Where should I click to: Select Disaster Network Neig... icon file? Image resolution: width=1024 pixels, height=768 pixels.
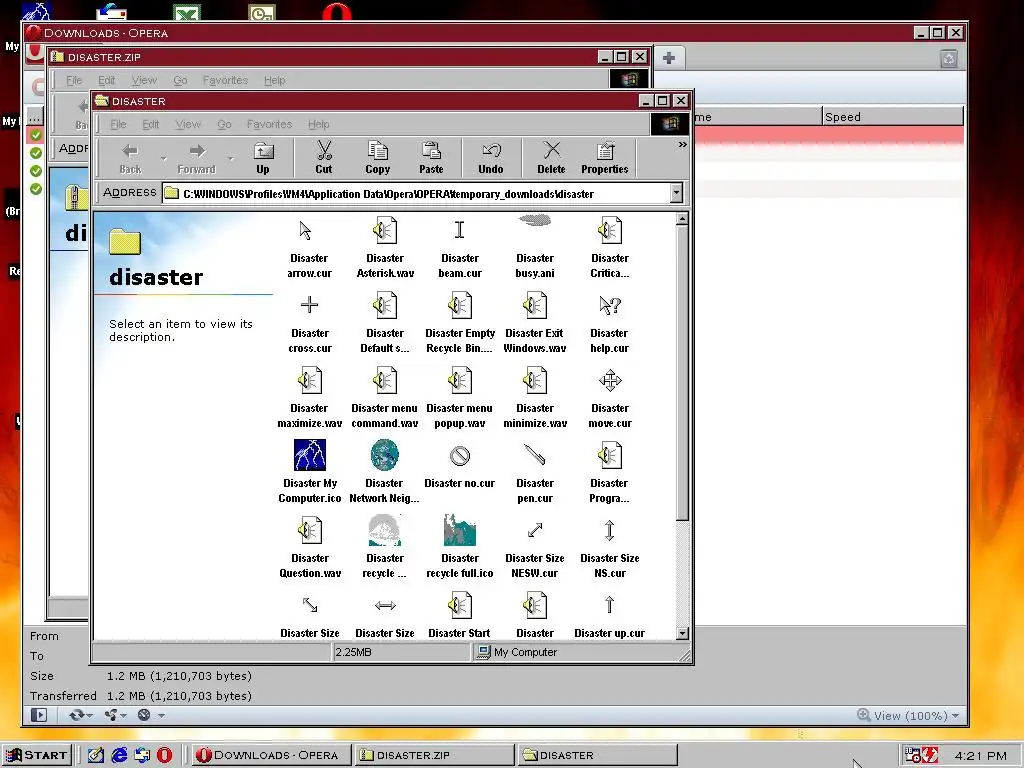coord(385,472)
